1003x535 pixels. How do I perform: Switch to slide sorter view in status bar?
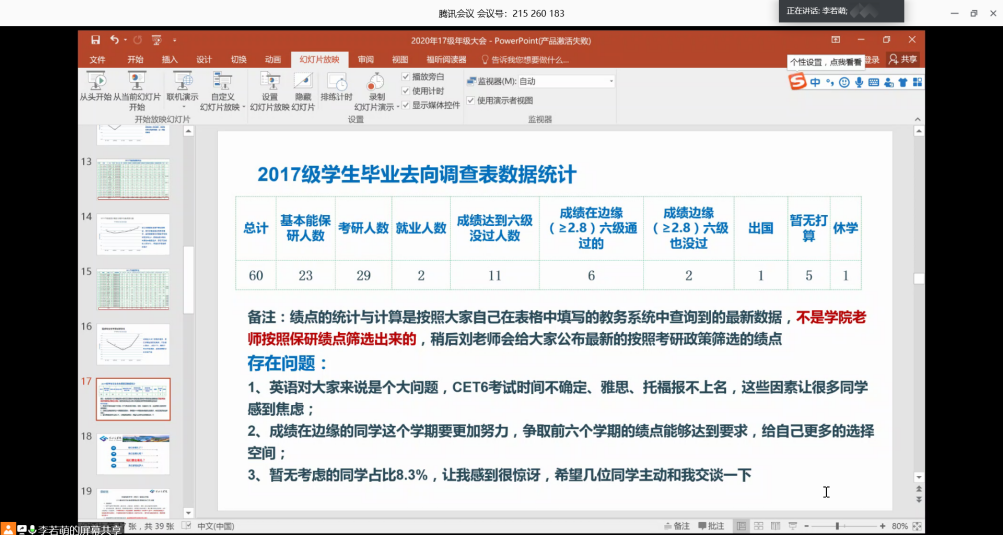(x=759, y=526)
